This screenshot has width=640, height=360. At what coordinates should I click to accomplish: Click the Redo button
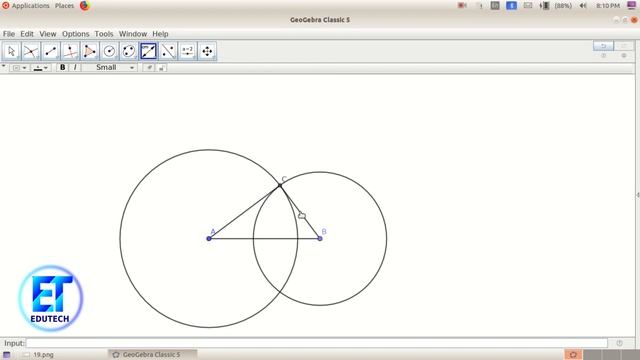[624, 46]
